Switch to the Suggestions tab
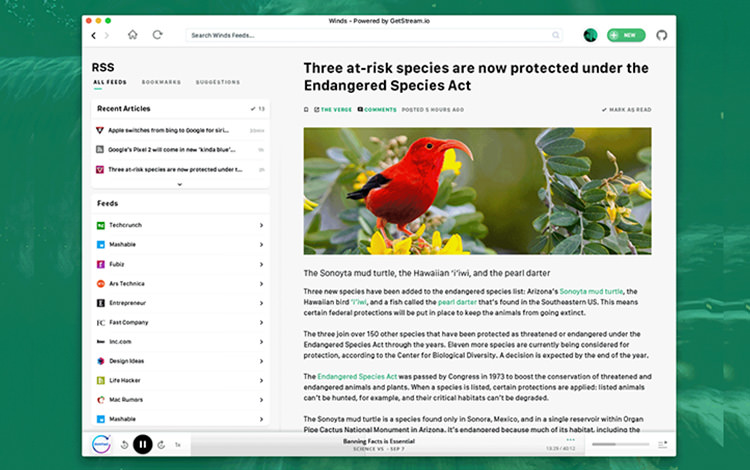 click(217, 82)
